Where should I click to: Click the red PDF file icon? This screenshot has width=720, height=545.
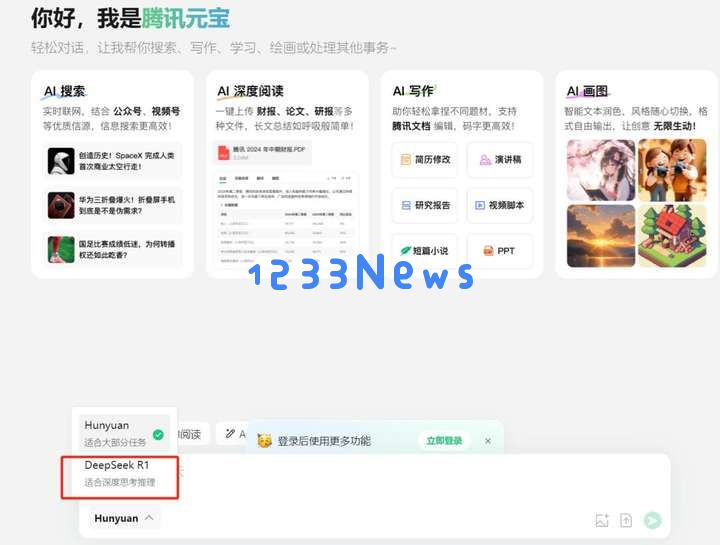(224, 153)
